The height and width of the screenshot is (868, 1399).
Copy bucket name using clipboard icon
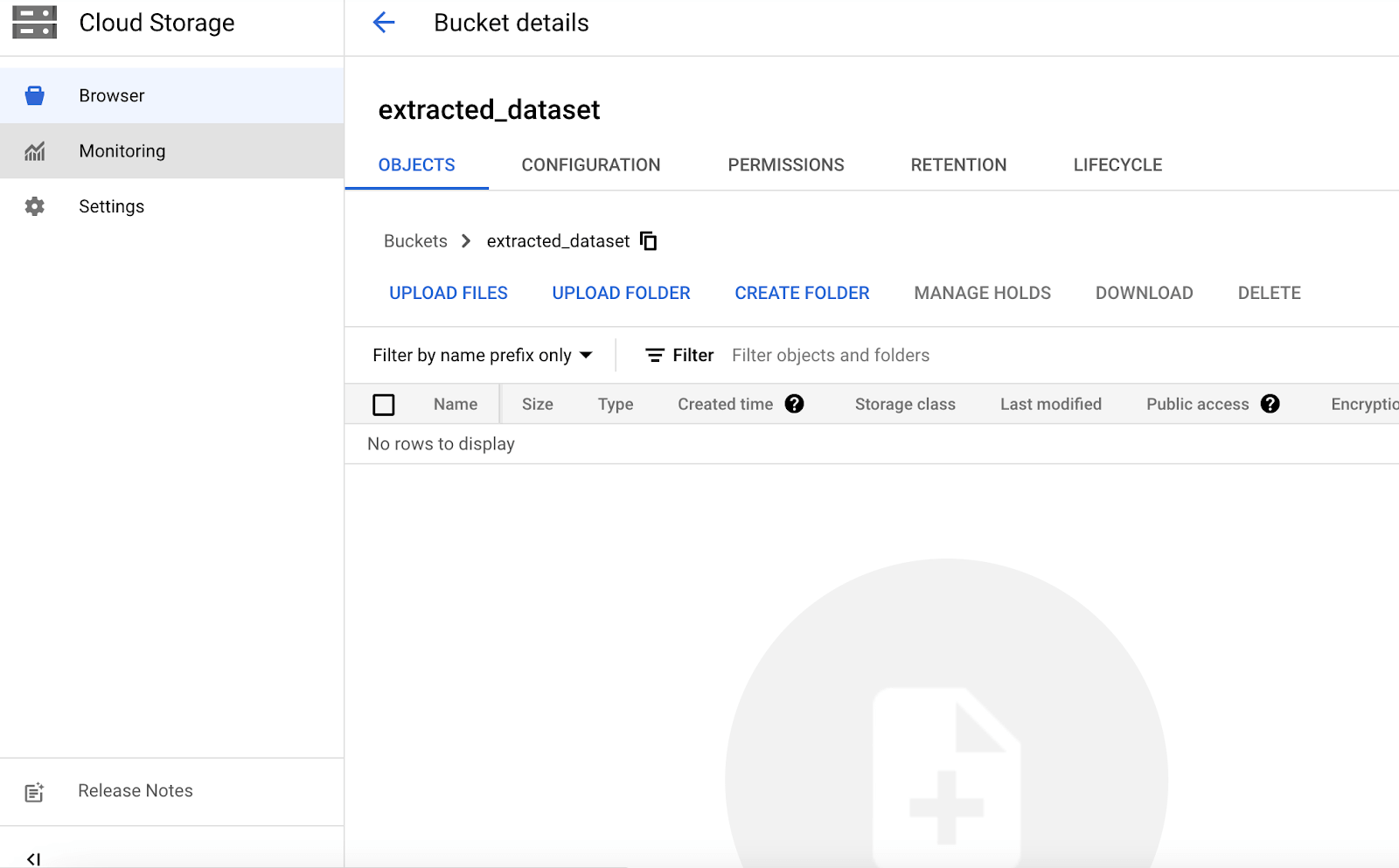(x=648, y=240)
